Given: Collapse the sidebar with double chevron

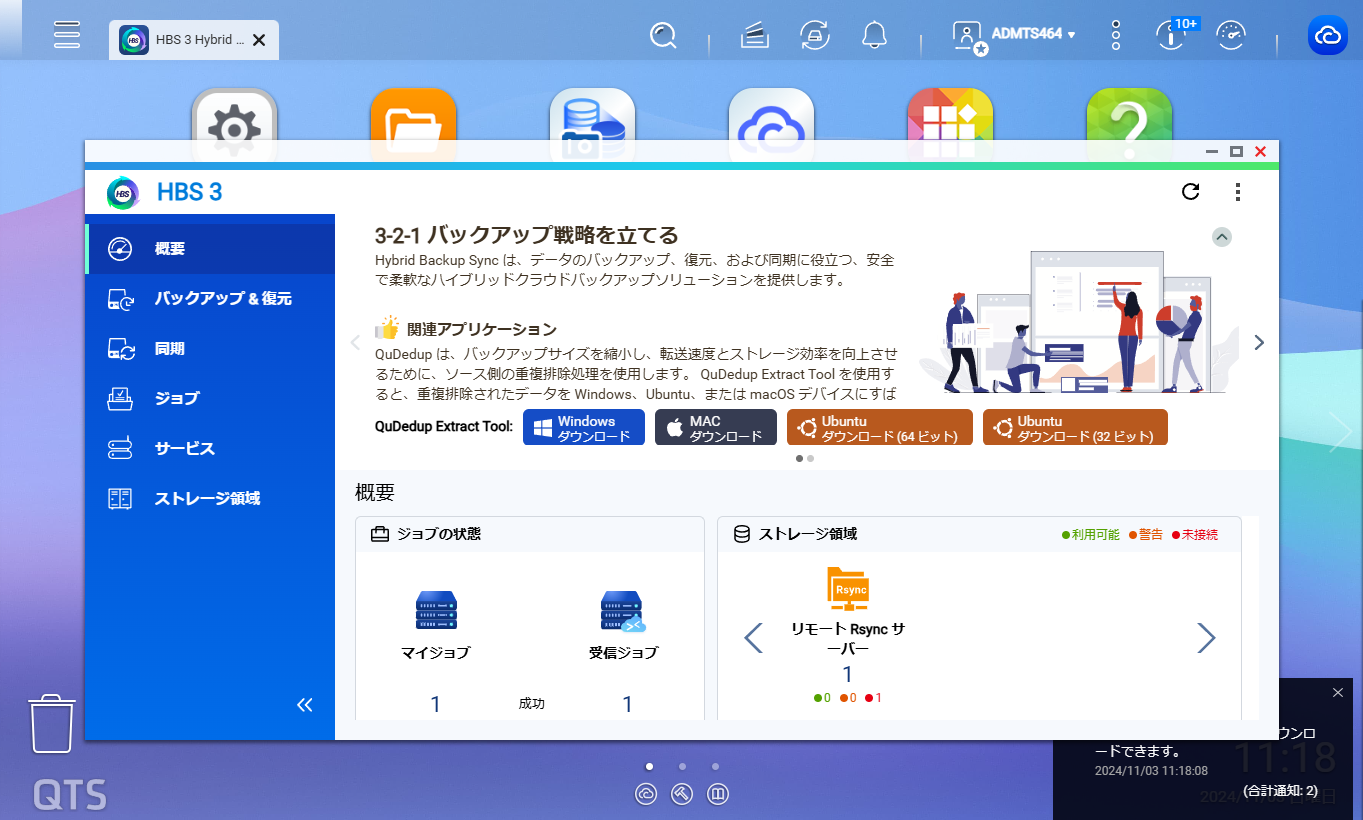Looking at the screenshot, I should point(305,705).
